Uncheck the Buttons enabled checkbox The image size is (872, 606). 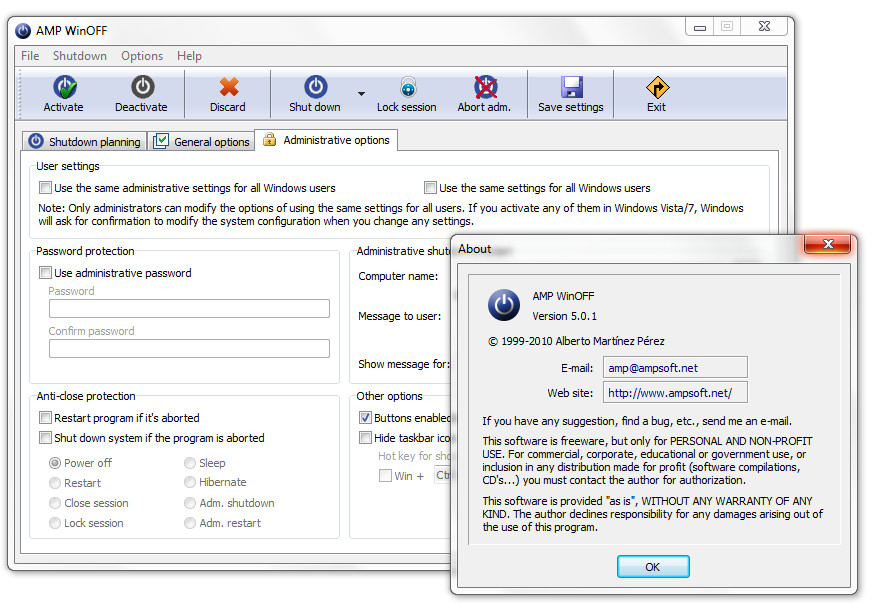tap(365, 418)
